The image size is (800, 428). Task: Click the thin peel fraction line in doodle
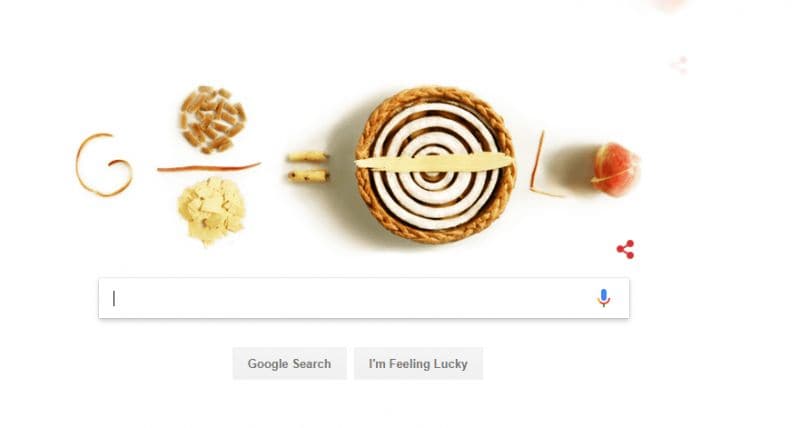click(209, 167)
